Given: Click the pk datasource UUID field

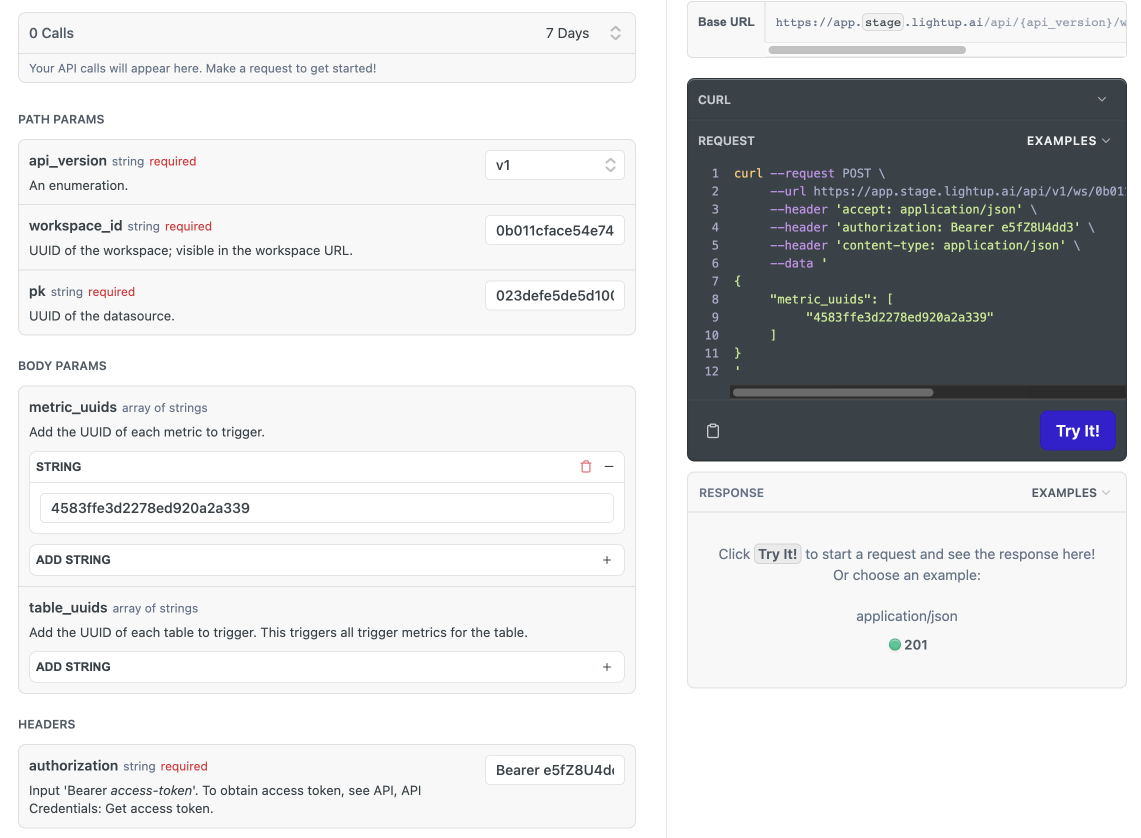Looking at the screenshot, I should click(555, 296).
